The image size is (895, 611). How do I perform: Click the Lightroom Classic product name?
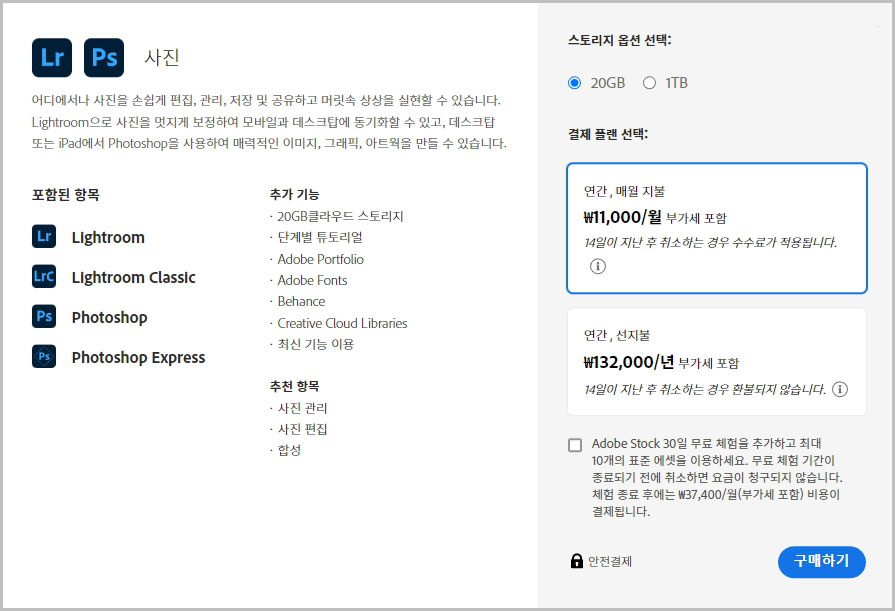point(134,278)
